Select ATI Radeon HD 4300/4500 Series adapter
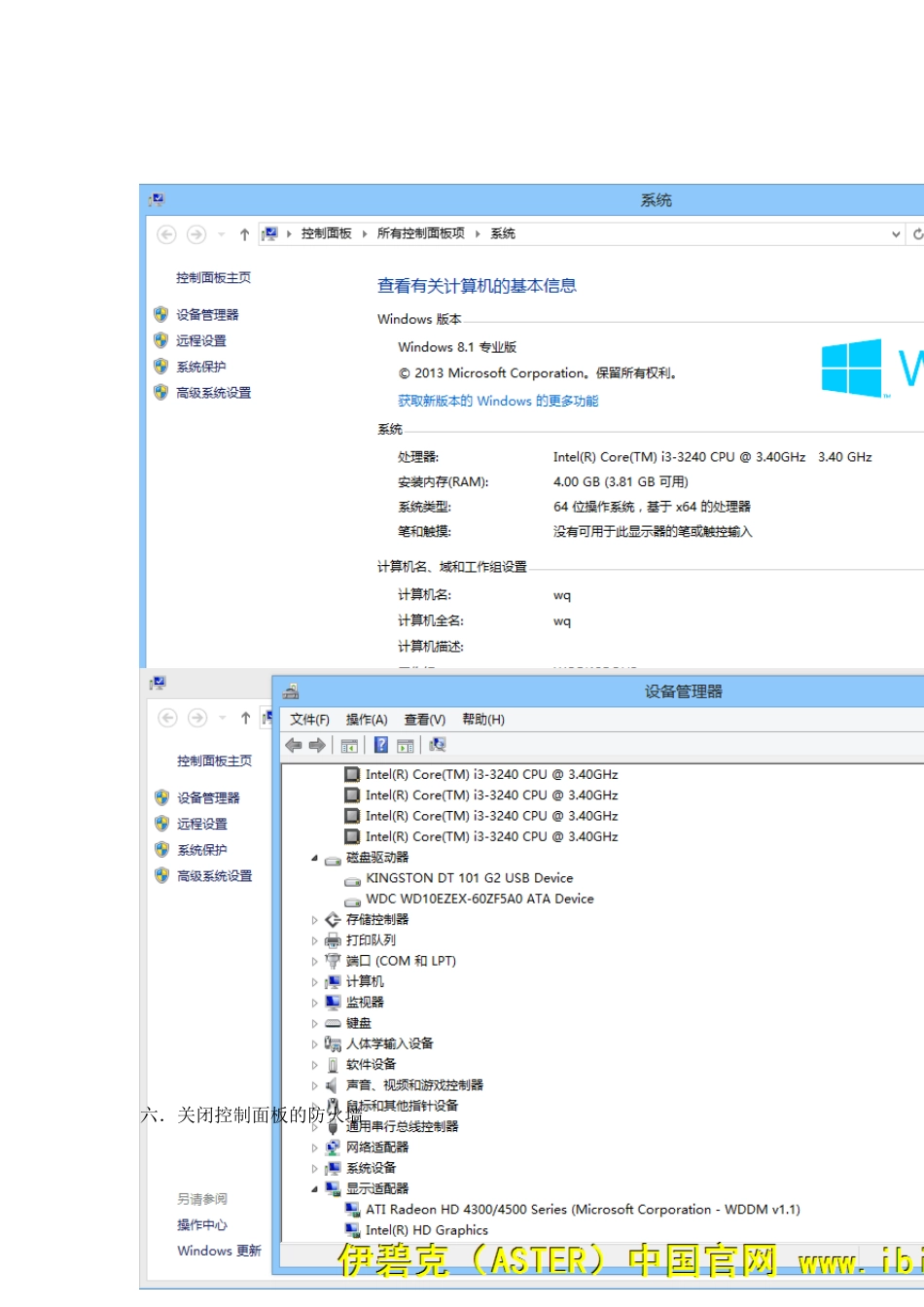 click(x=583, y=1210)
